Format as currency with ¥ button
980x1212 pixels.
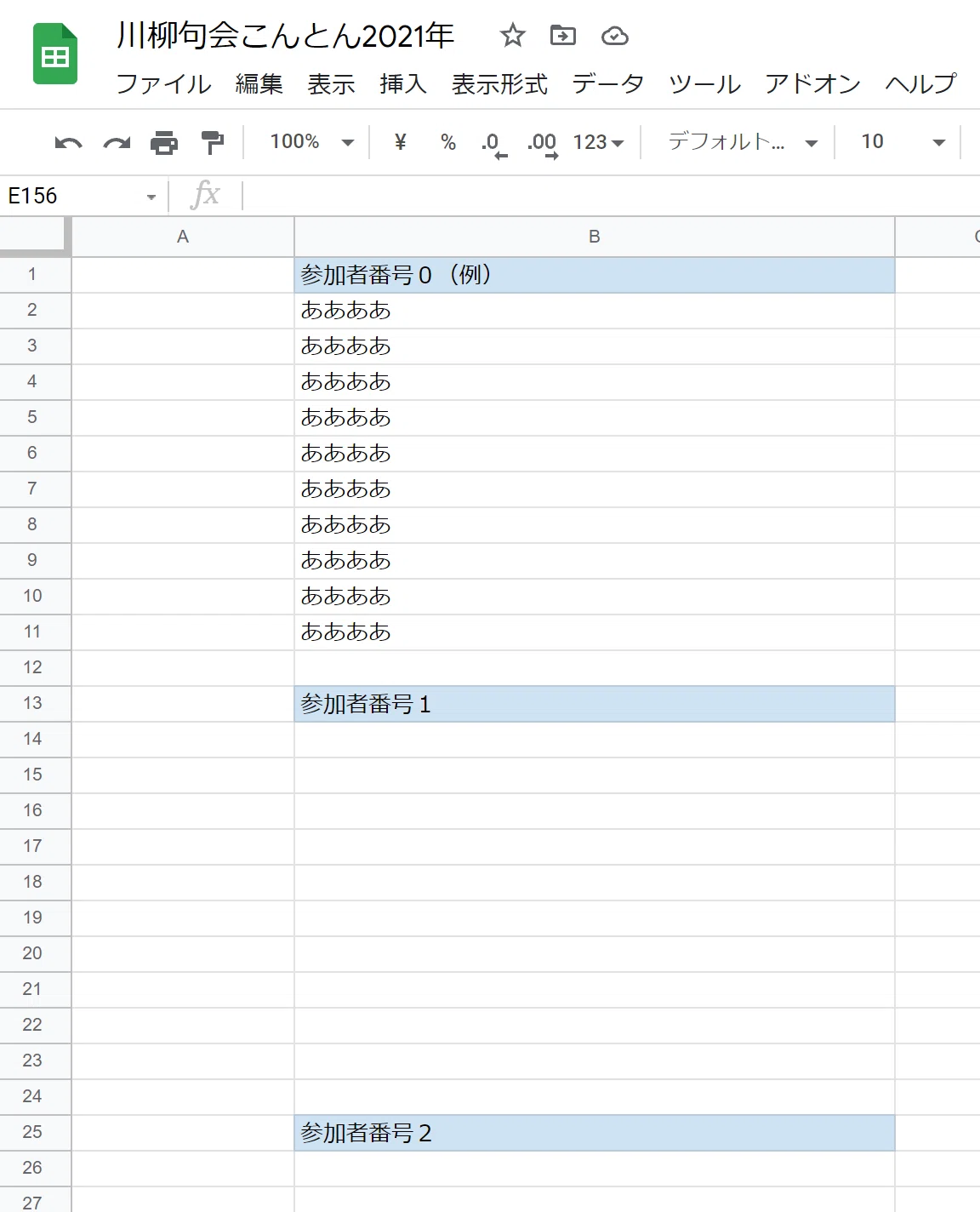(401, 141)
